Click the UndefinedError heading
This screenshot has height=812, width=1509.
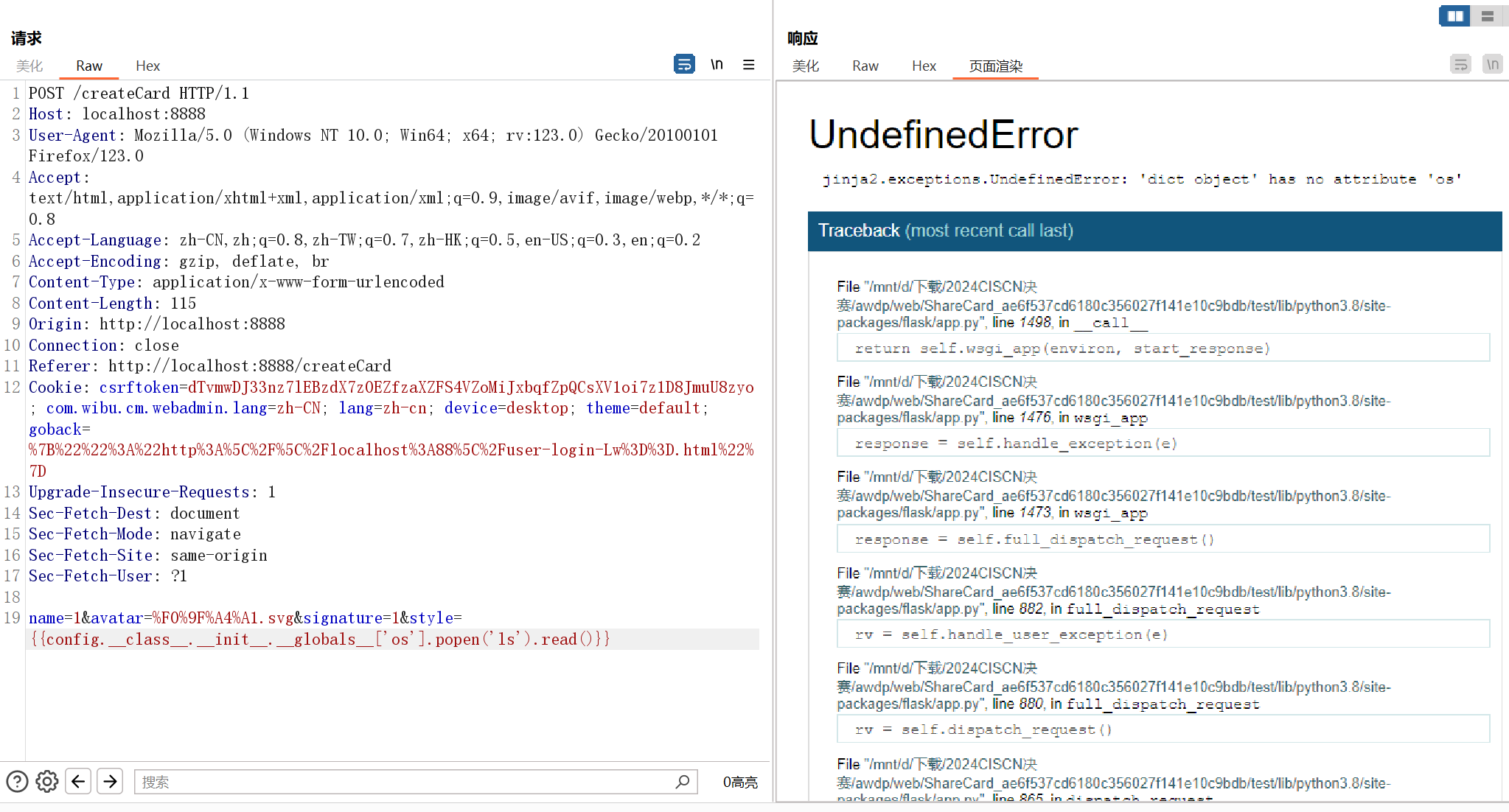943,134
